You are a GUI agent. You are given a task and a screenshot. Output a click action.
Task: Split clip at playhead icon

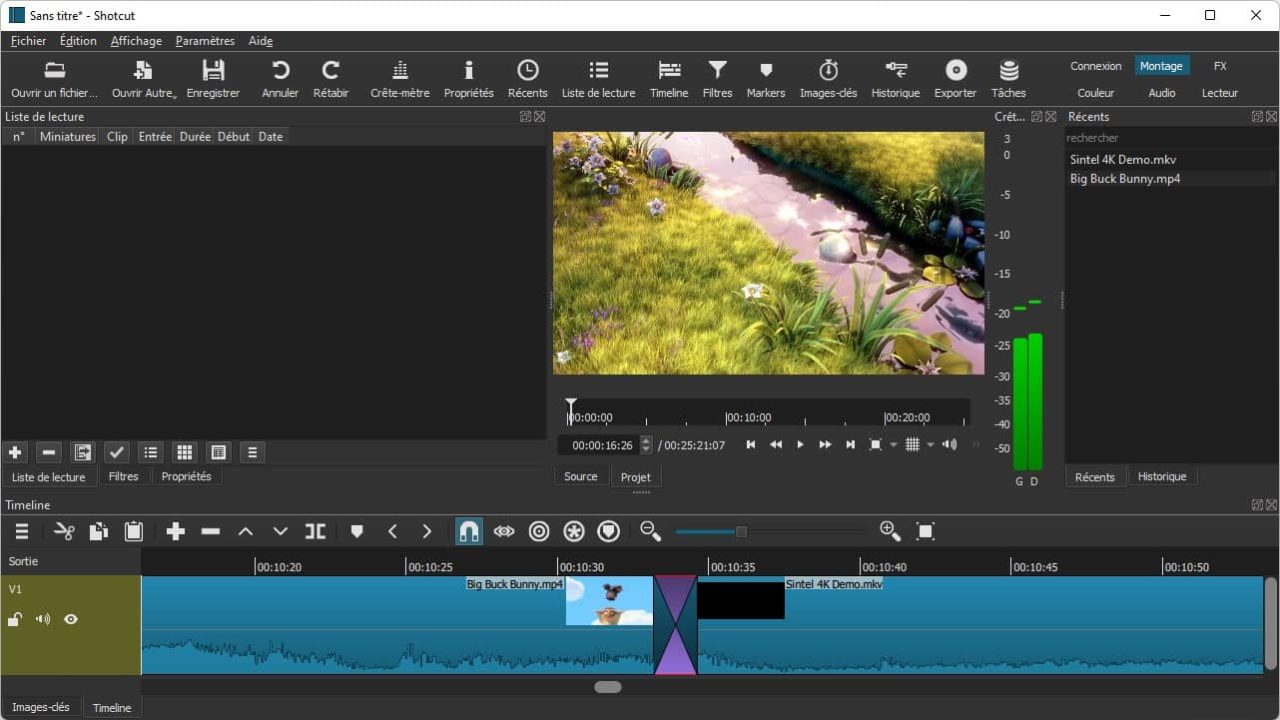(315, 532)
